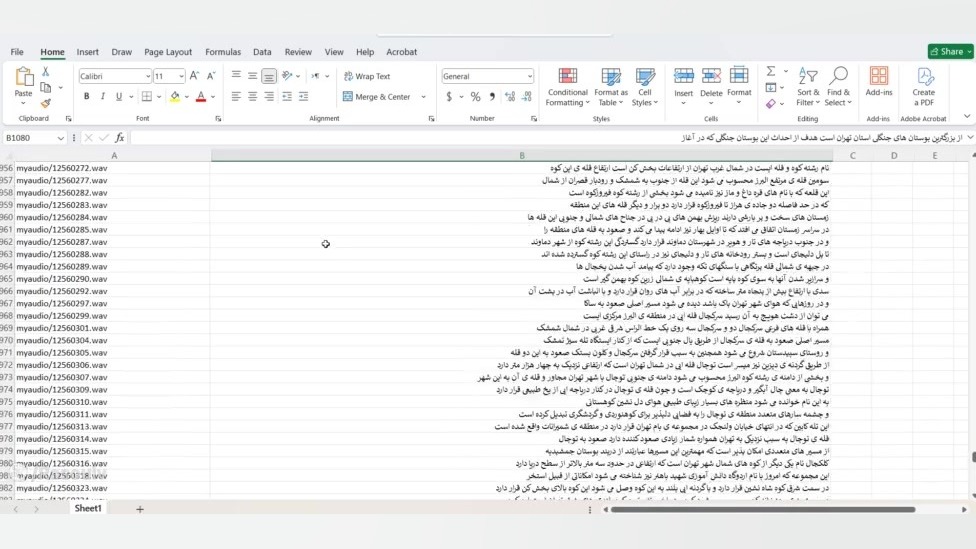Decrease decimal places

[527, 96]
